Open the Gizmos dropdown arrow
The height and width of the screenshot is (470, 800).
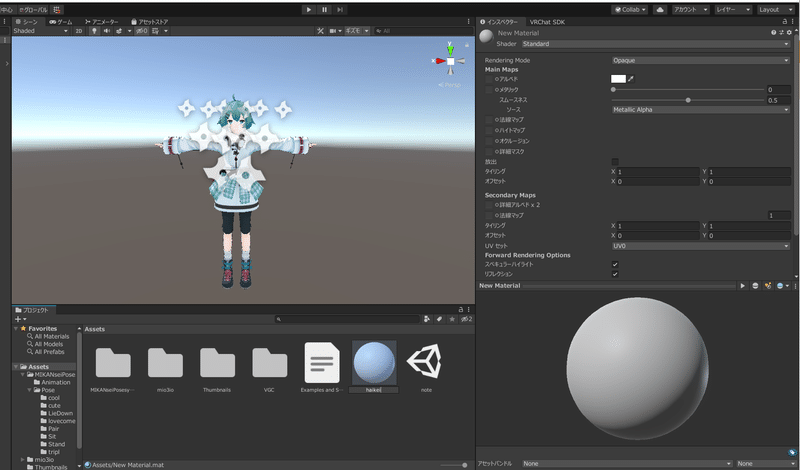(366, 31)
